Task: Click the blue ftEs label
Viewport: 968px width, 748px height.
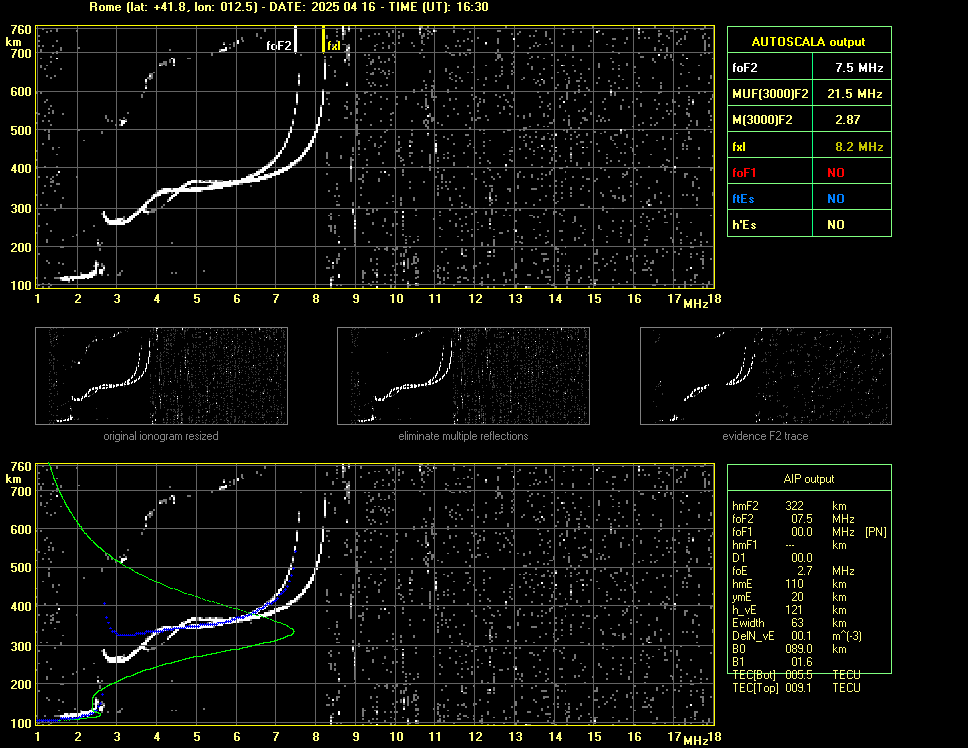Action: pos(743,199)
